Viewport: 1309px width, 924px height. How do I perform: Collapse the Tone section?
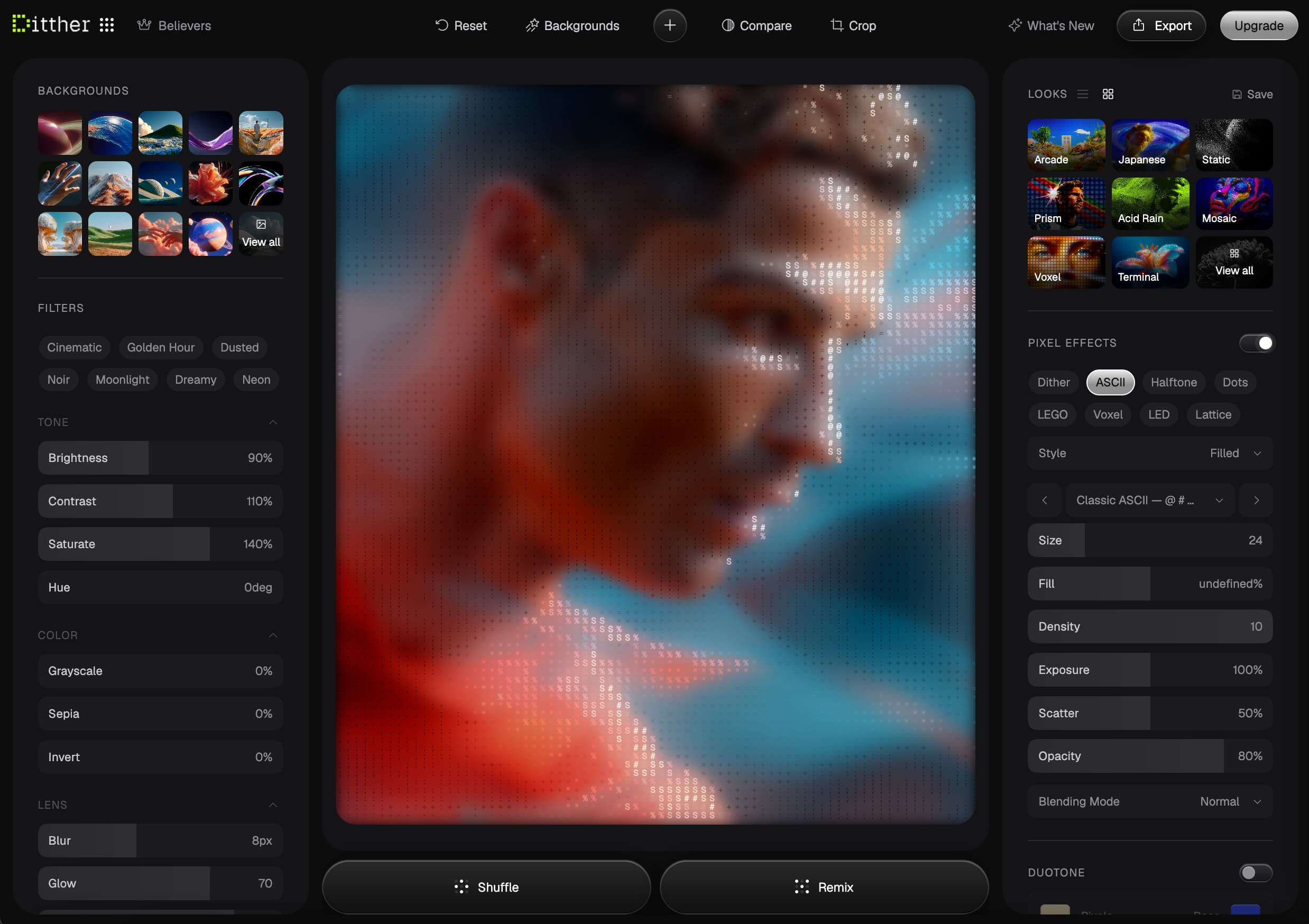(273, 422)
